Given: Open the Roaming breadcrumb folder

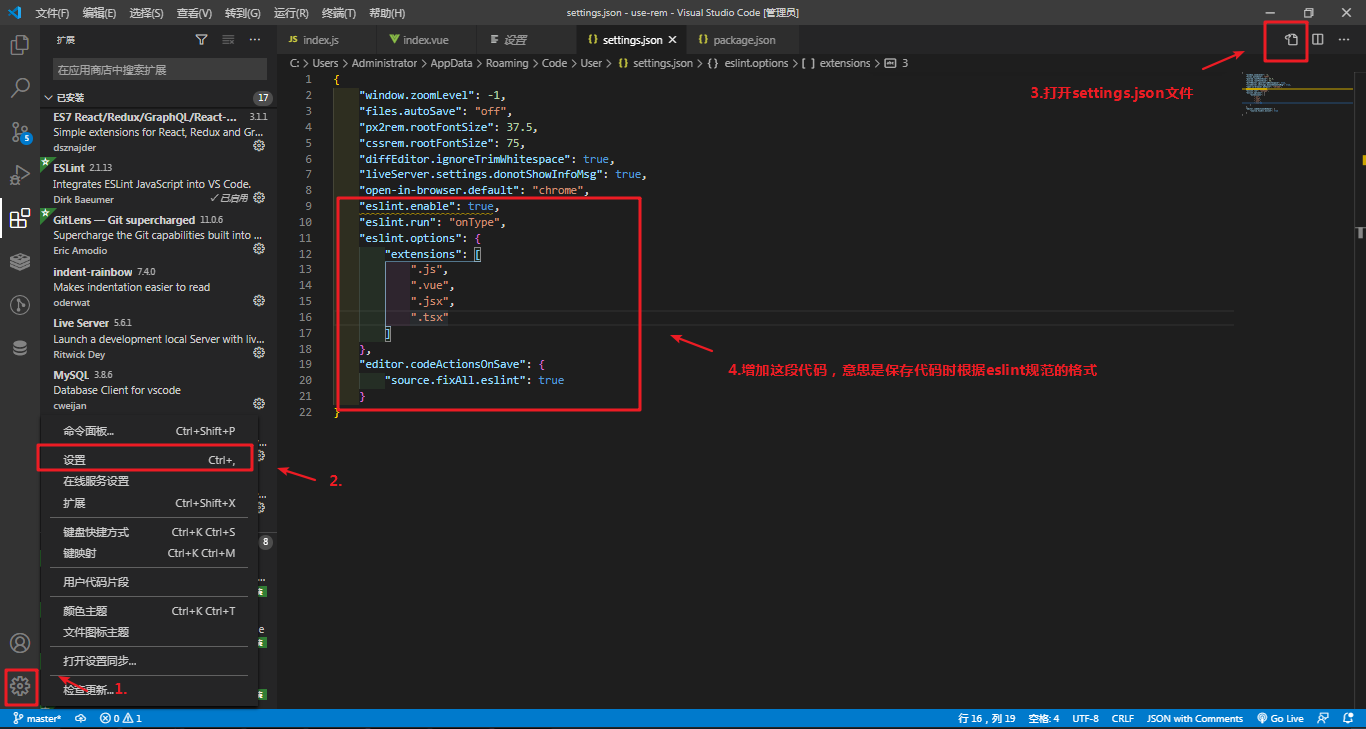Looking at the screenshot, I should tap(507, 63).
